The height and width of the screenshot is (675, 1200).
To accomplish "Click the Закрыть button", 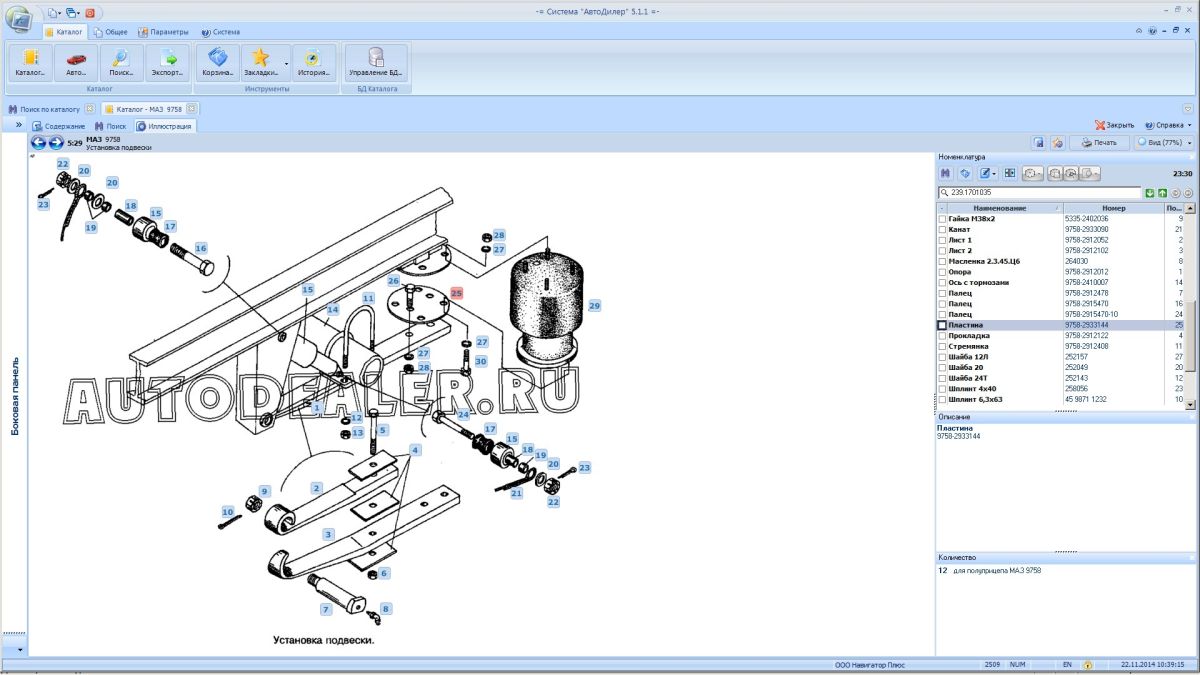I will pyautogui.click(x=1114, y=126).
